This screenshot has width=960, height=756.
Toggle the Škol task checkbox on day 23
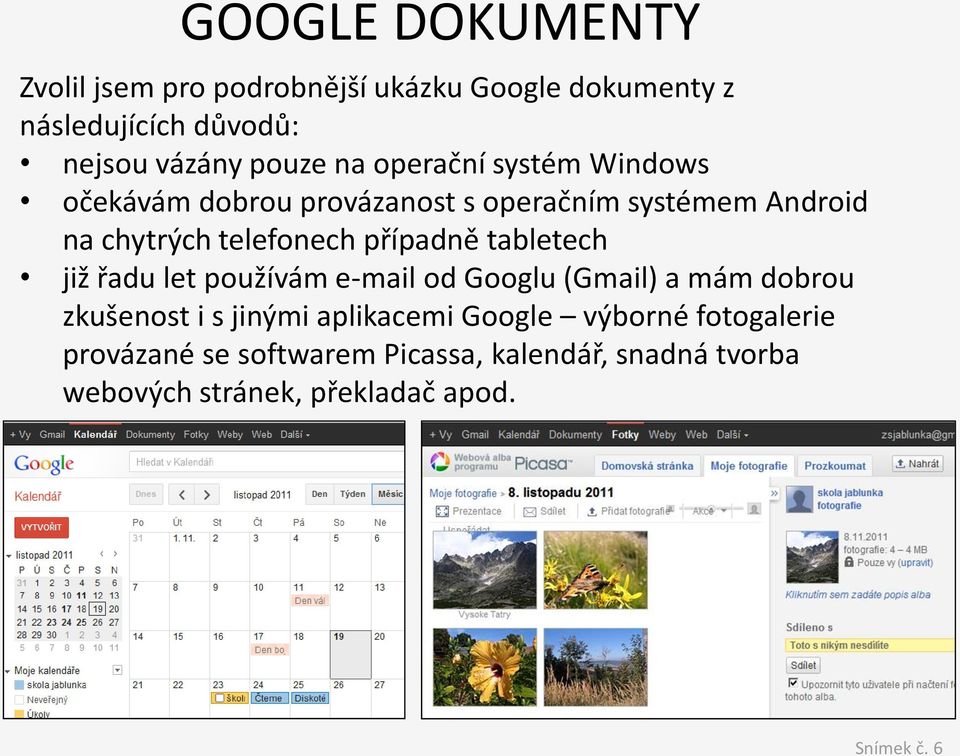pyautogui.click(x=219, y=698)
